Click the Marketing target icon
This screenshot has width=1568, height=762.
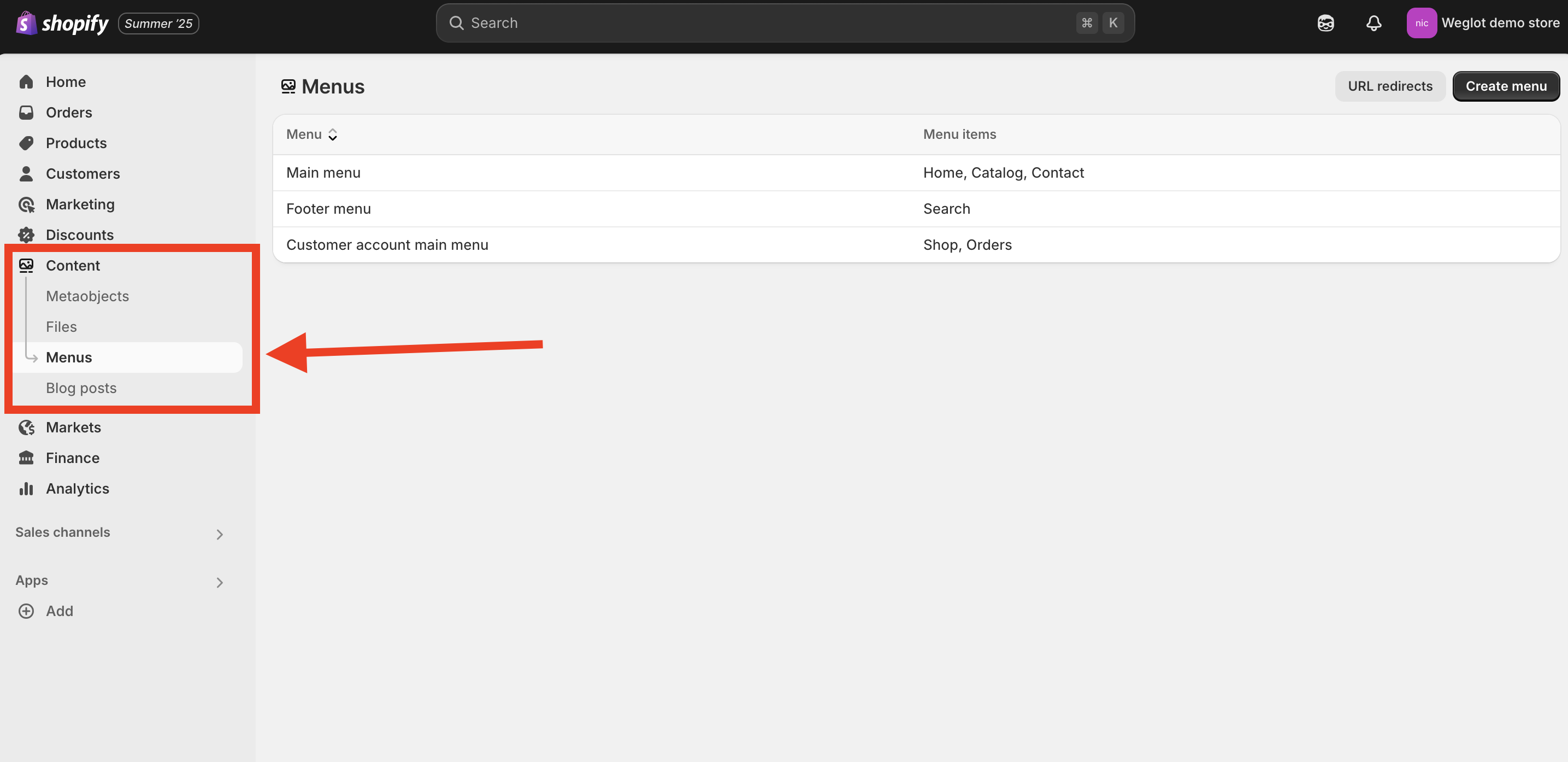tap(26, 204)
